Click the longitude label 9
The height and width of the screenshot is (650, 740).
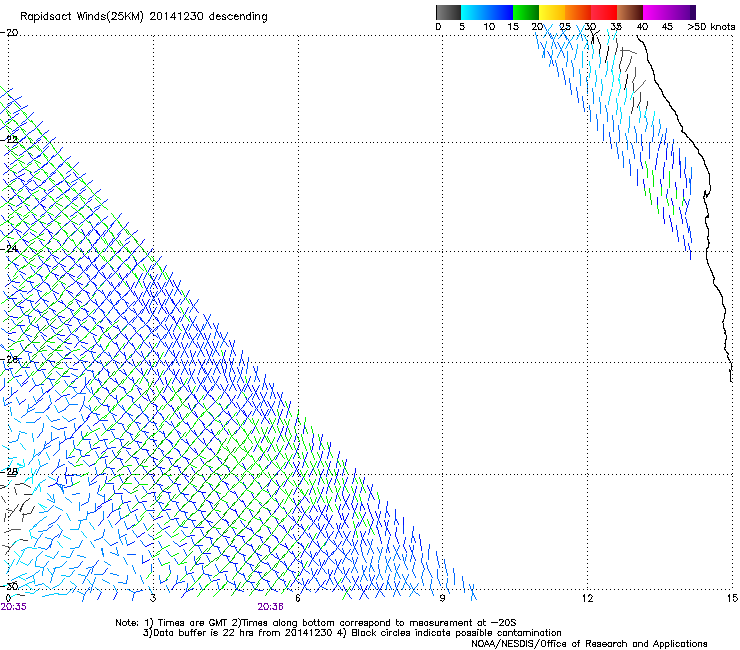pyautogui.click(x=442, y=598)
